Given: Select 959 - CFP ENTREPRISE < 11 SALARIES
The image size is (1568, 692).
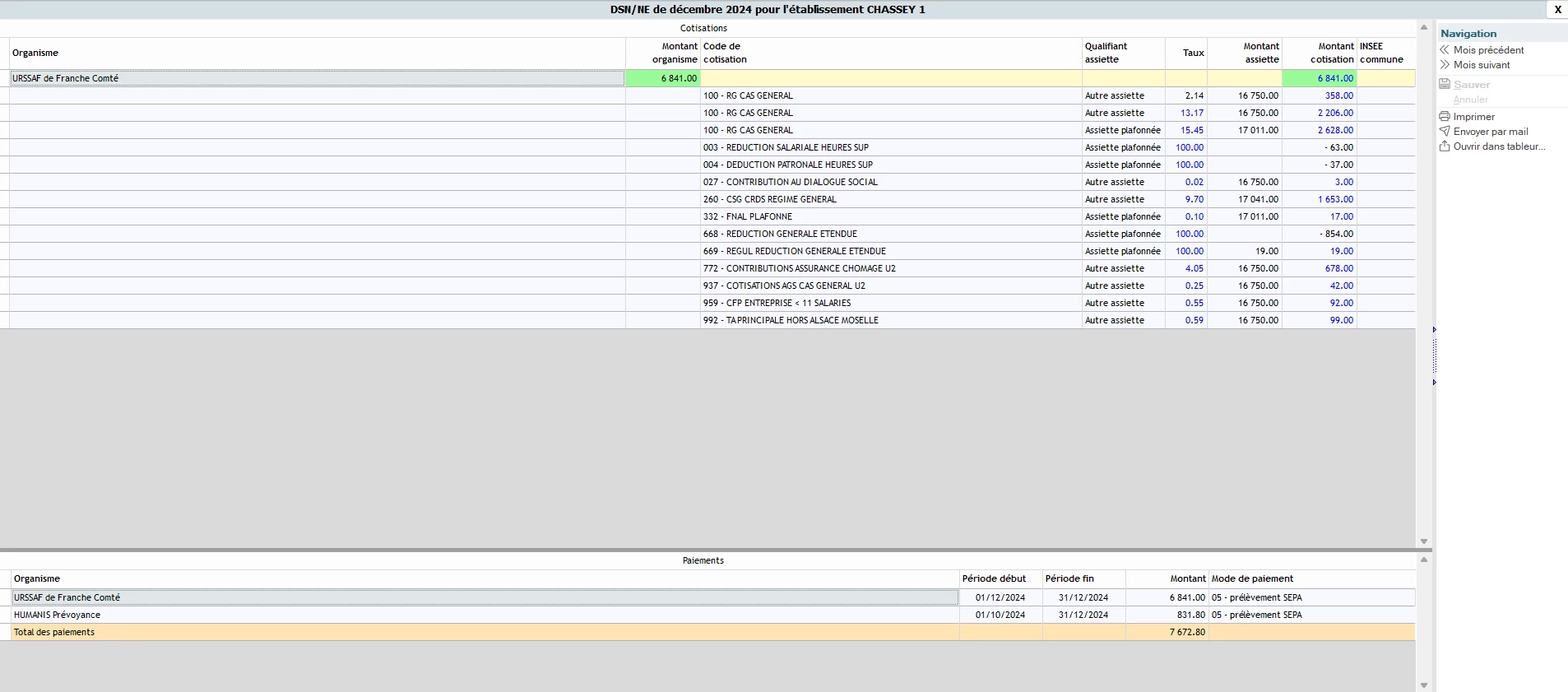Looking at the screenshot, I should [x=891, y=303].
